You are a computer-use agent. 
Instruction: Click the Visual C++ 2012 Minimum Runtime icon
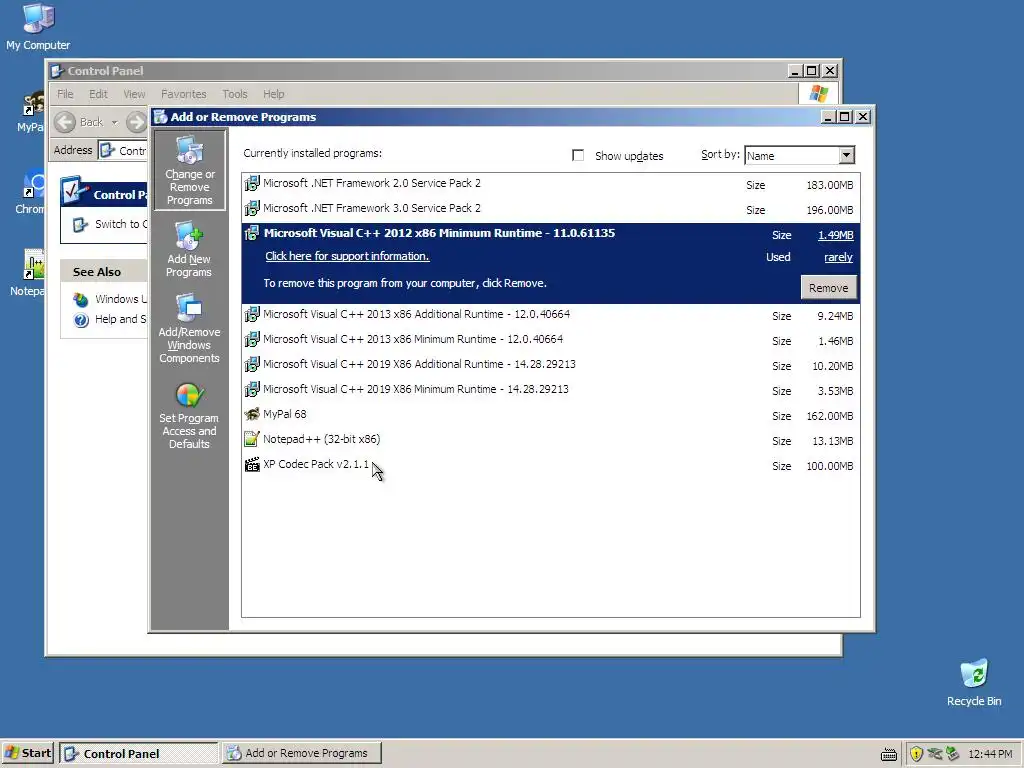pyautogui.click(x=251, y=233)
